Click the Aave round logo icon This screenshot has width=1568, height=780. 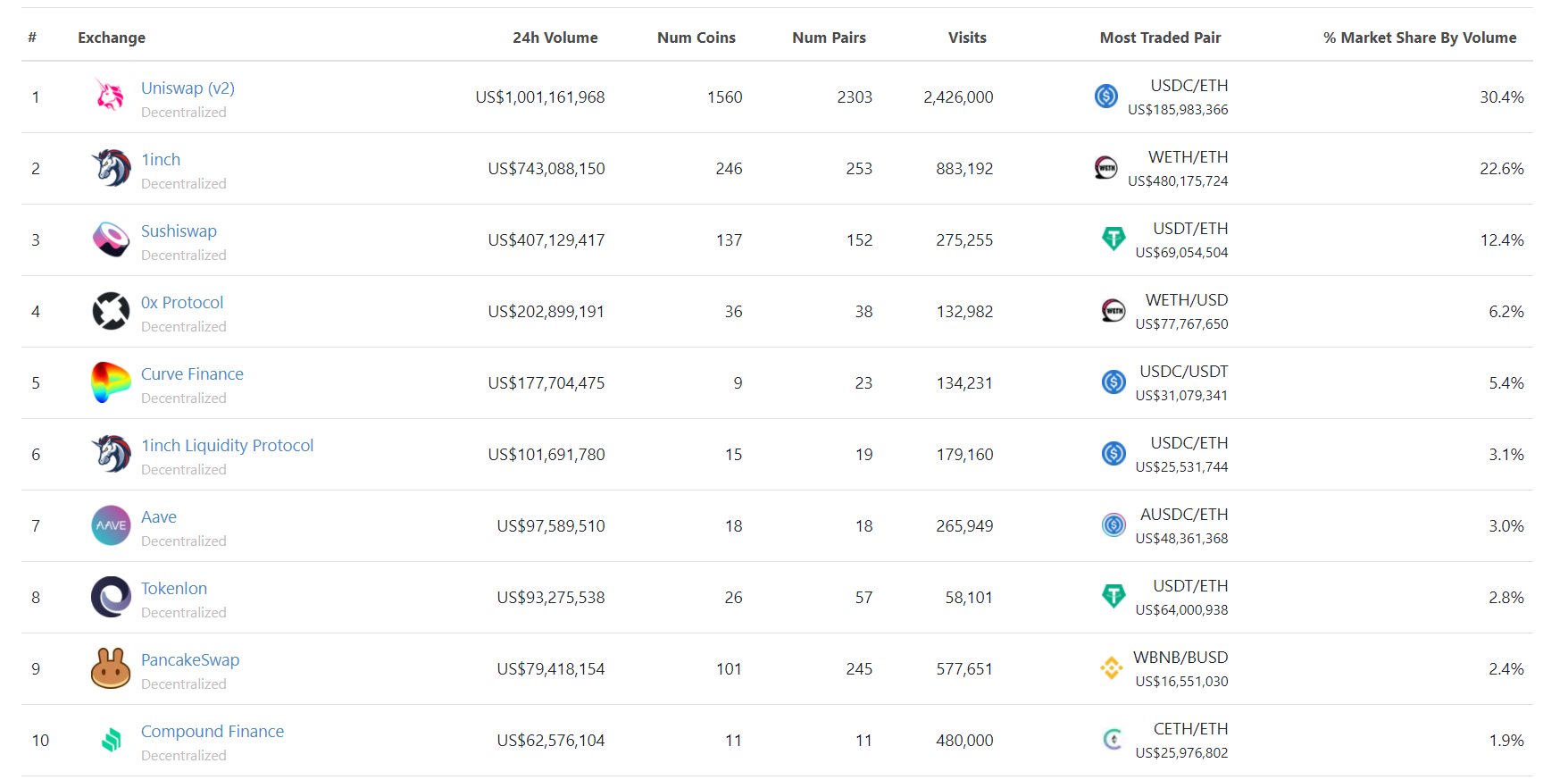pyautogui.click(x=111, y=525)
